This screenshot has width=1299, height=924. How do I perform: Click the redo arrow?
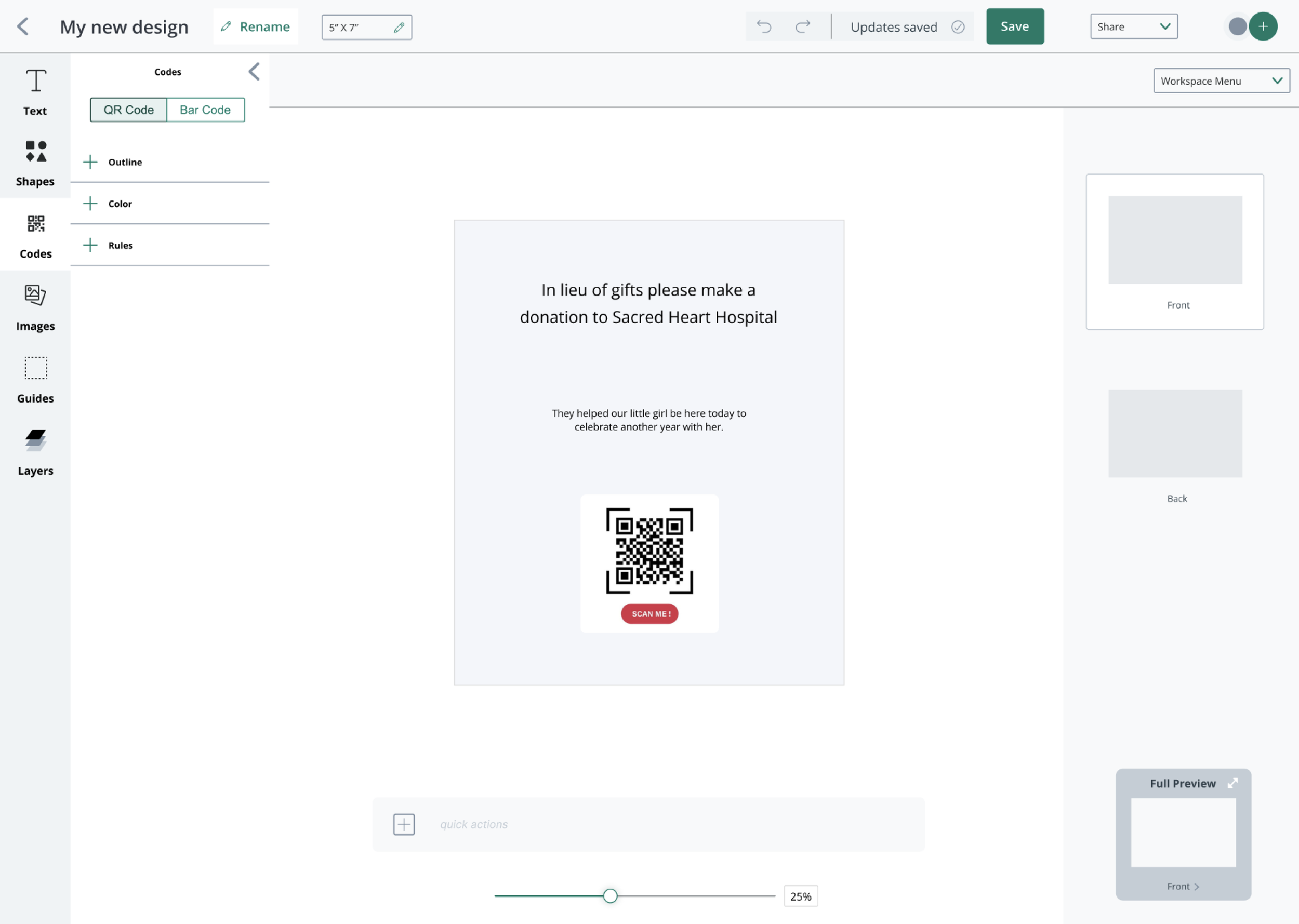point(803,26)
